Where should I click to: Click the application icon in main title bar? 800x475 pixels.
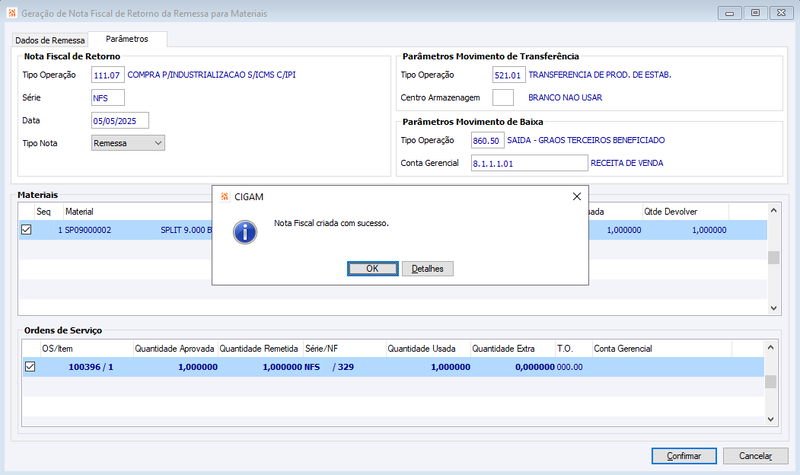pos(12,13)
